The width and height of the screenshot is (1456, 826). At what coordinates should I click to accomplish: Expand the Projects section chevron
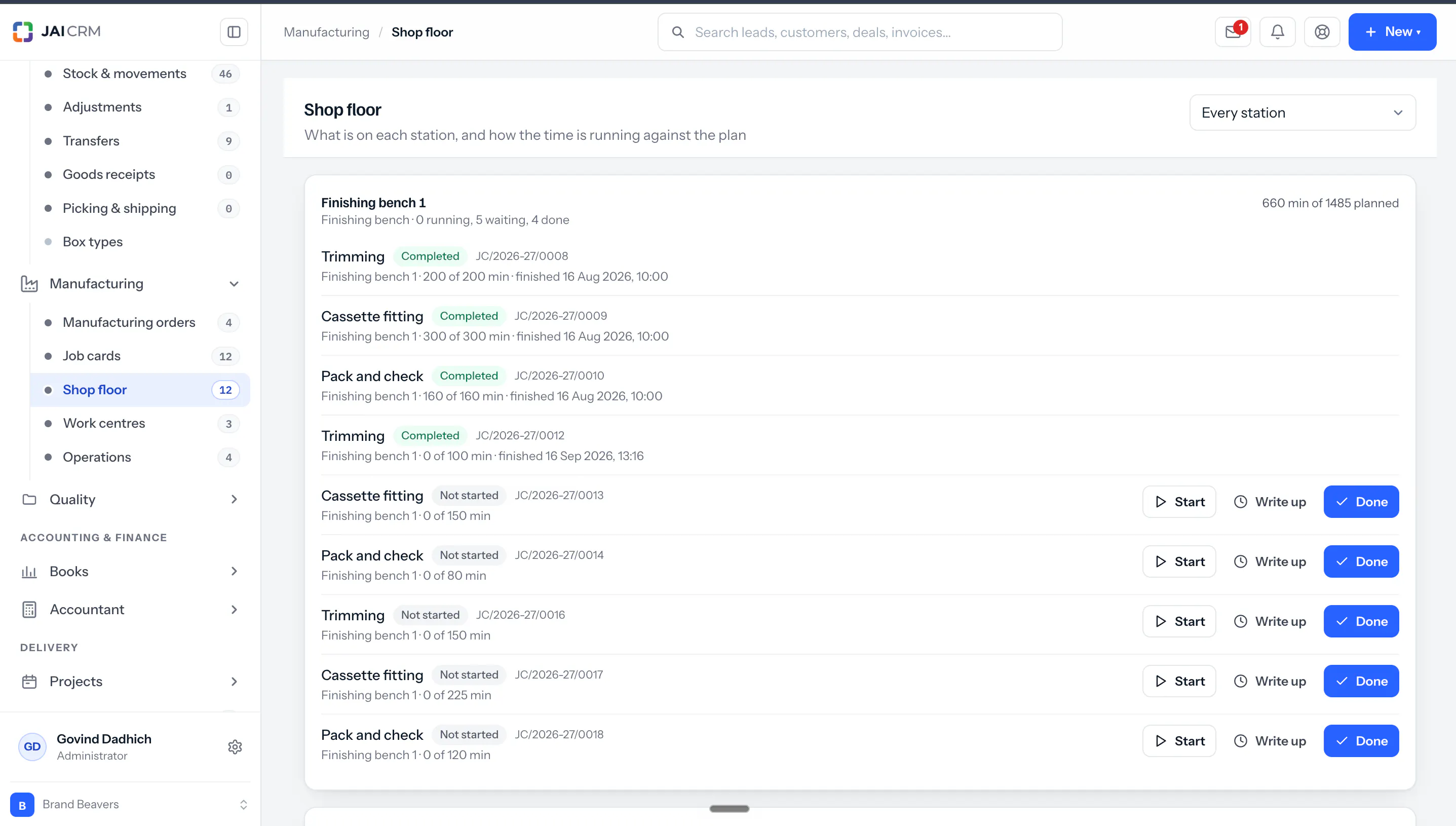coord(234,682)
